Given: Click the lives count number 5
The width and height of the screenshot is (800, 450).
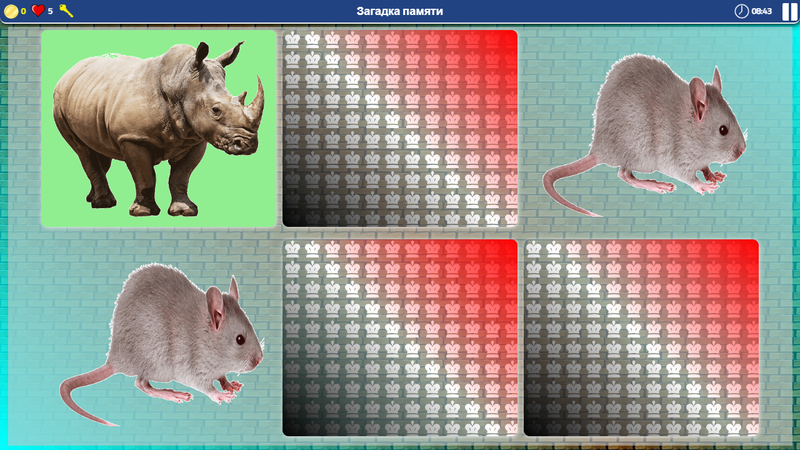Looking at the screenshot, I should coord(50,11).
